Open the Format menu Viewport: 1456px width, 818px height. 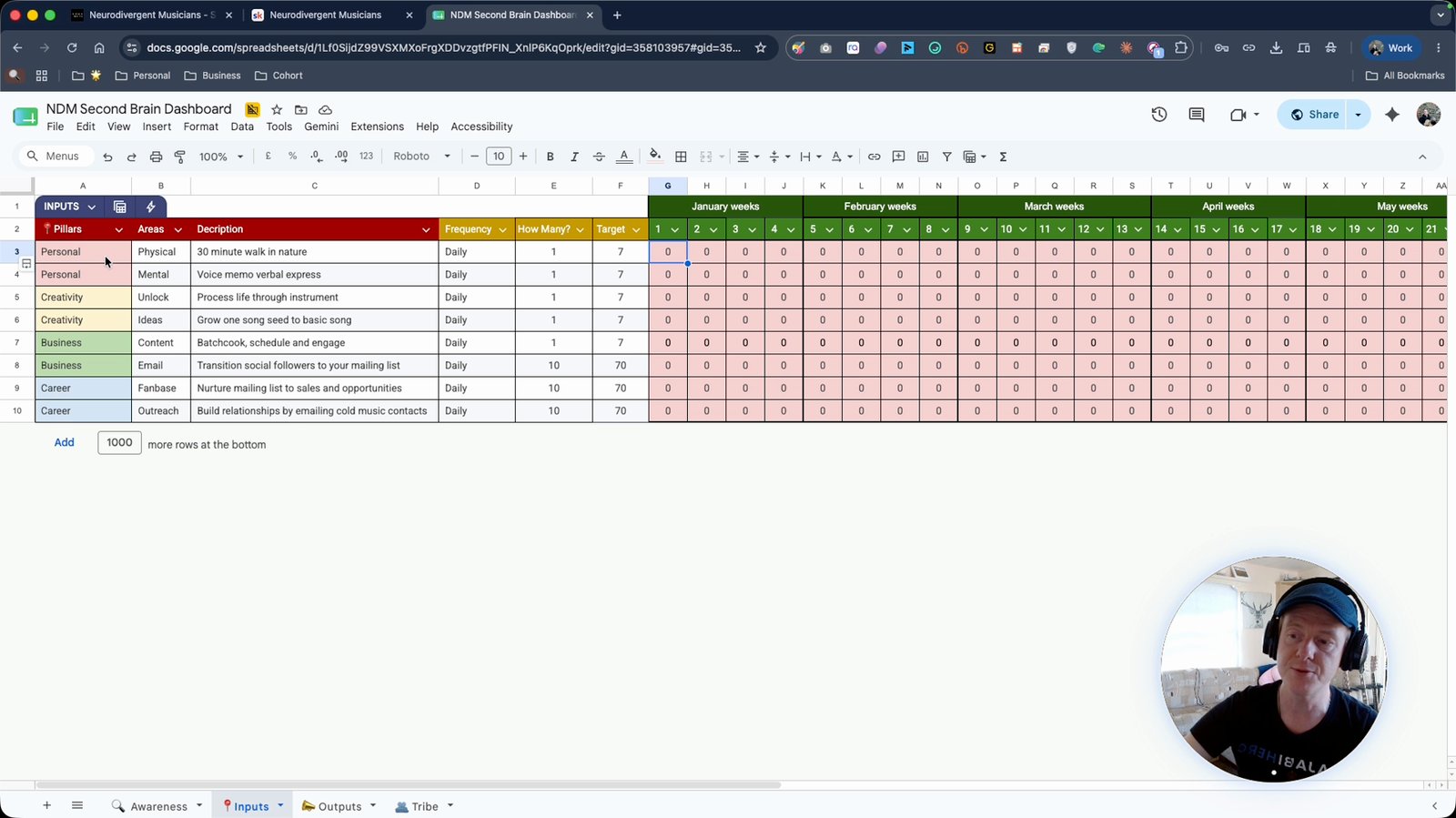[201, 126]
